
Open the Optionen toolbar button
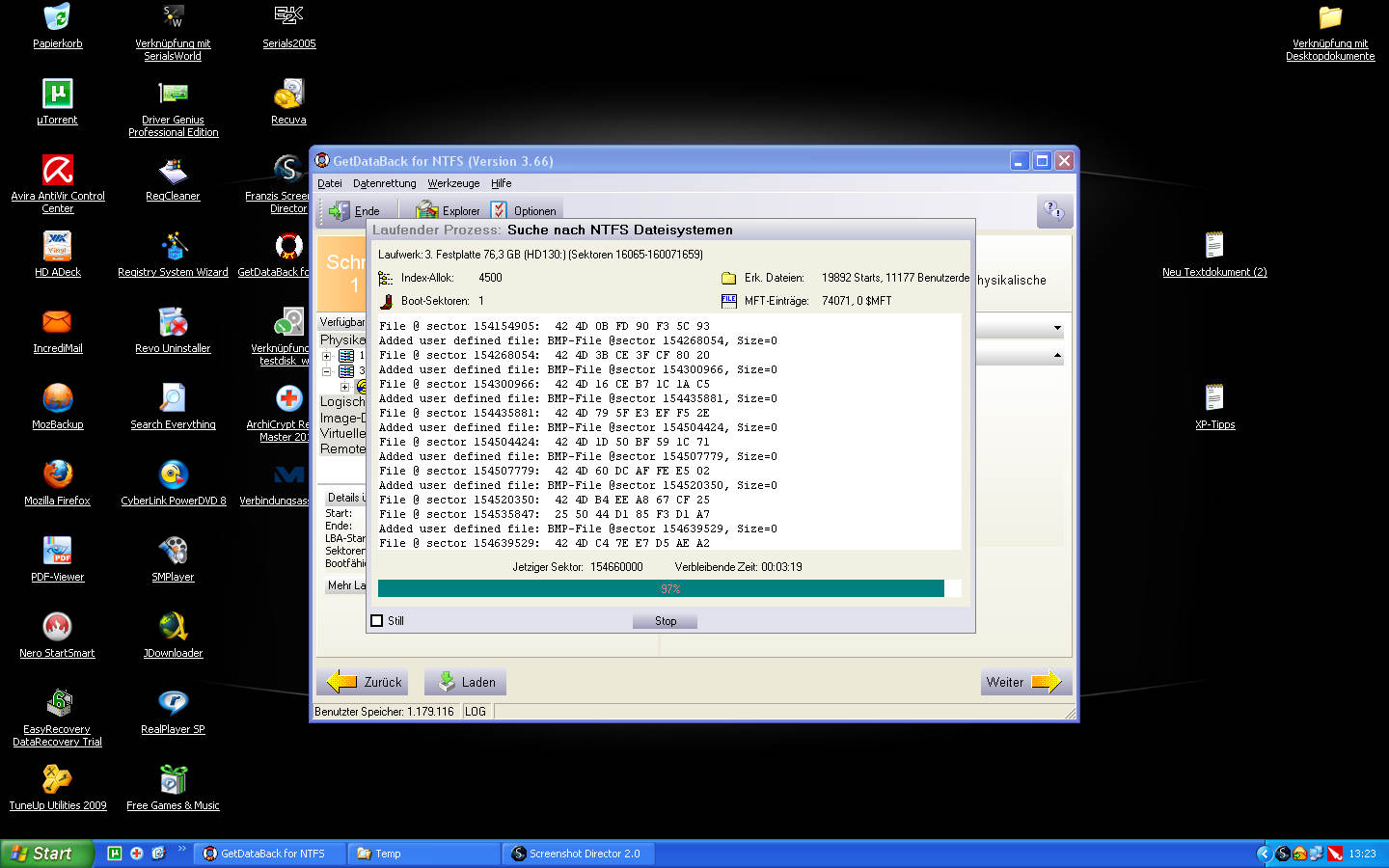(x=524, y=210)
